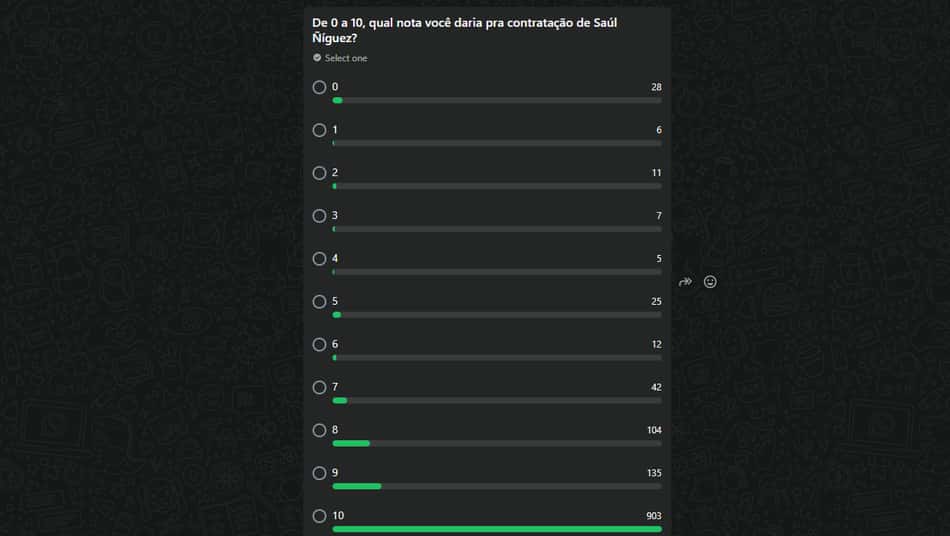The height and width of the screenshot is (536, 950).
Task: Vote for rating 8
Action: [319, 430]
